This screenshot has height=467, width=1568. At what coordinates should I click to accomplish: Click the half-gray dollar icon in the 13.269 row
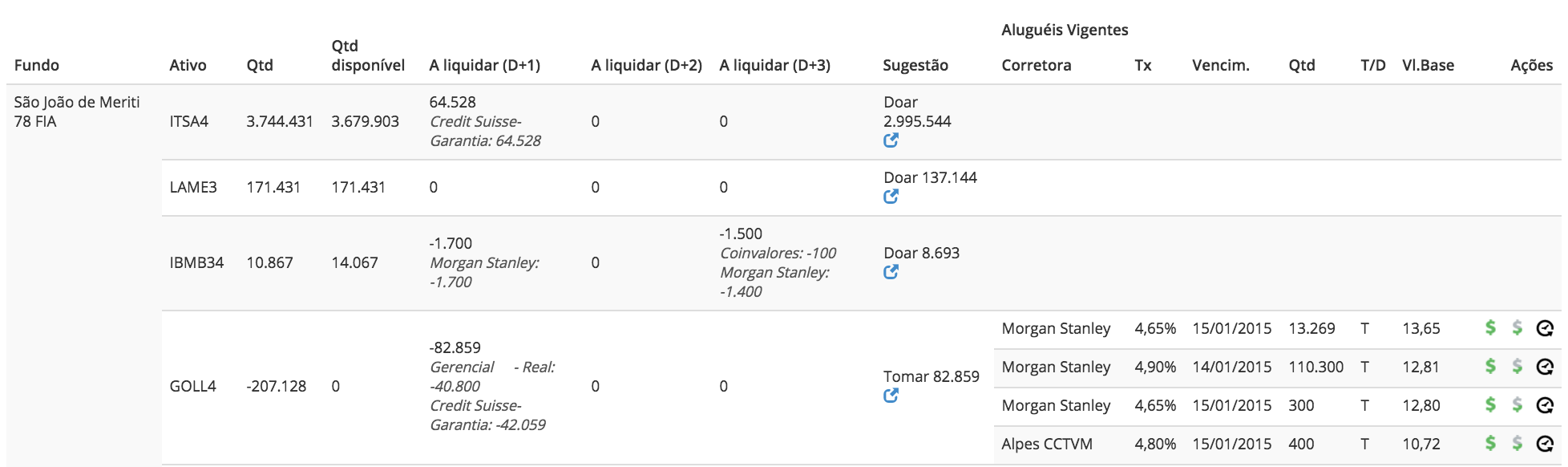(x=1517, y=327)
